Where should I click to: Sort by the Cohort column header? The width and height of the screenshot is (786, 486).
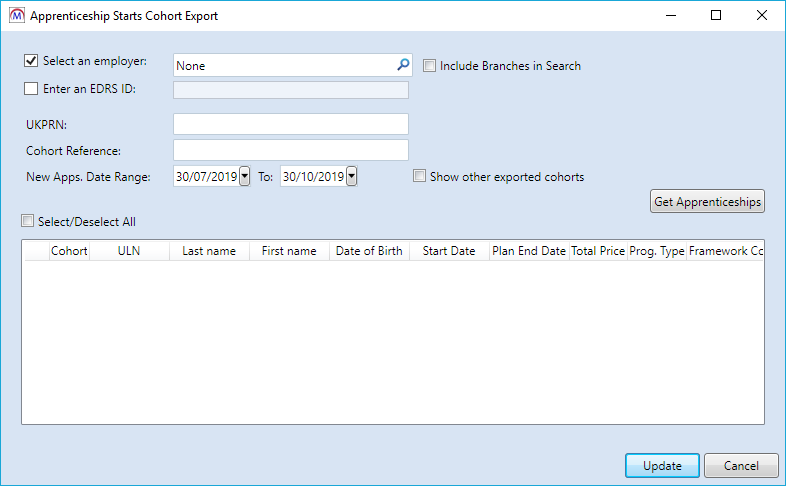point(69,251)
